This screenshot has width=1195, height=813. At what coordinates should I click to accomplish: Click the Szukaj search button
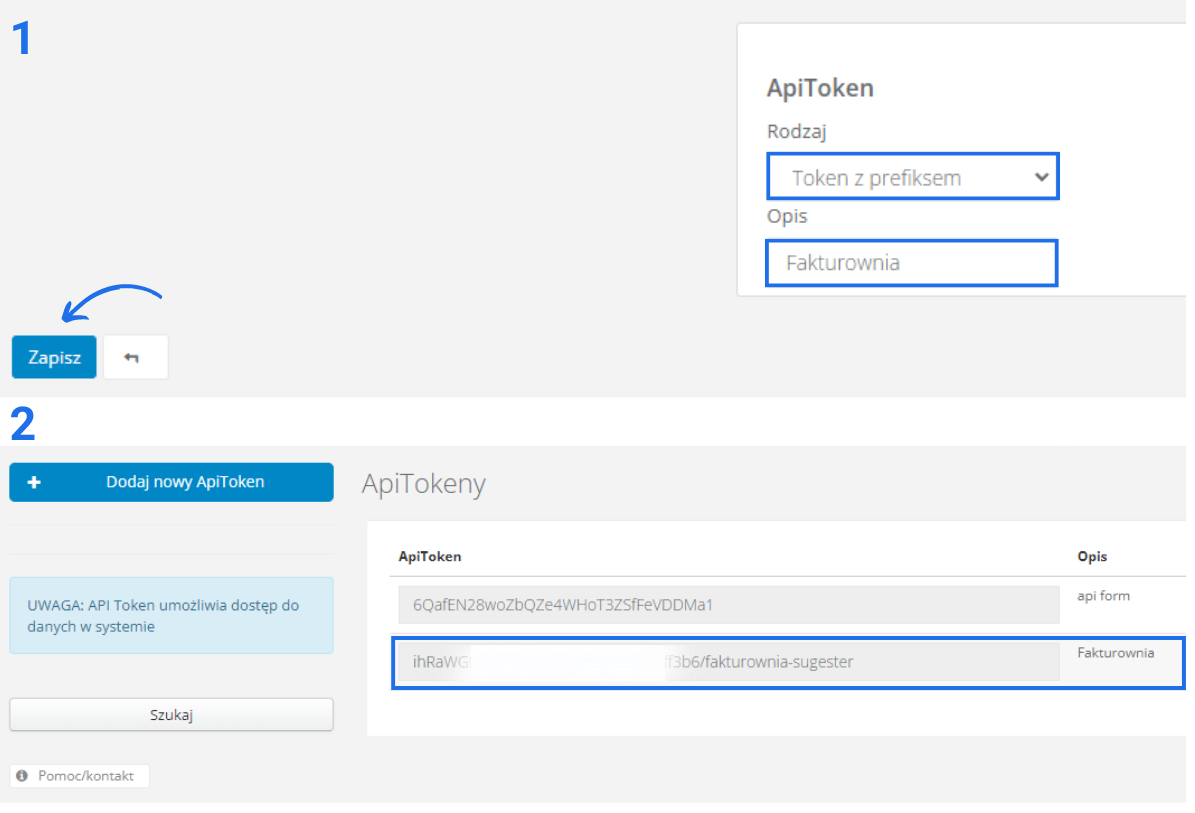(x=171, y=714)
